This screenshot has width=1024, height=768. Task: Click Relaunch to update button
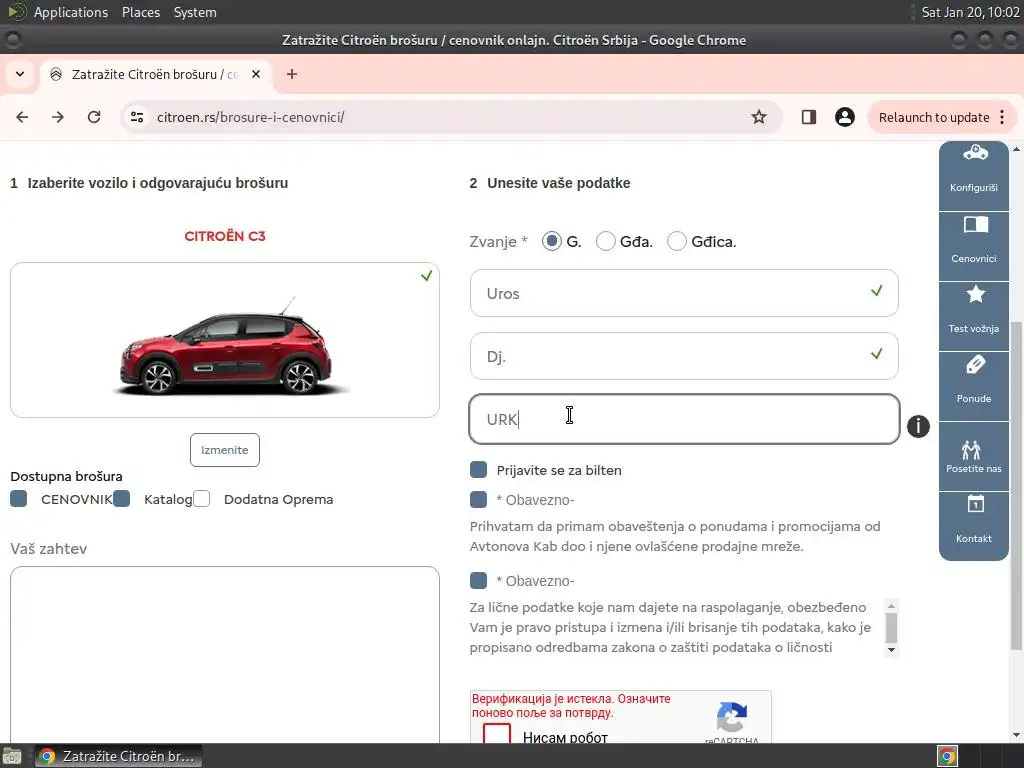[x=934, y=117]
